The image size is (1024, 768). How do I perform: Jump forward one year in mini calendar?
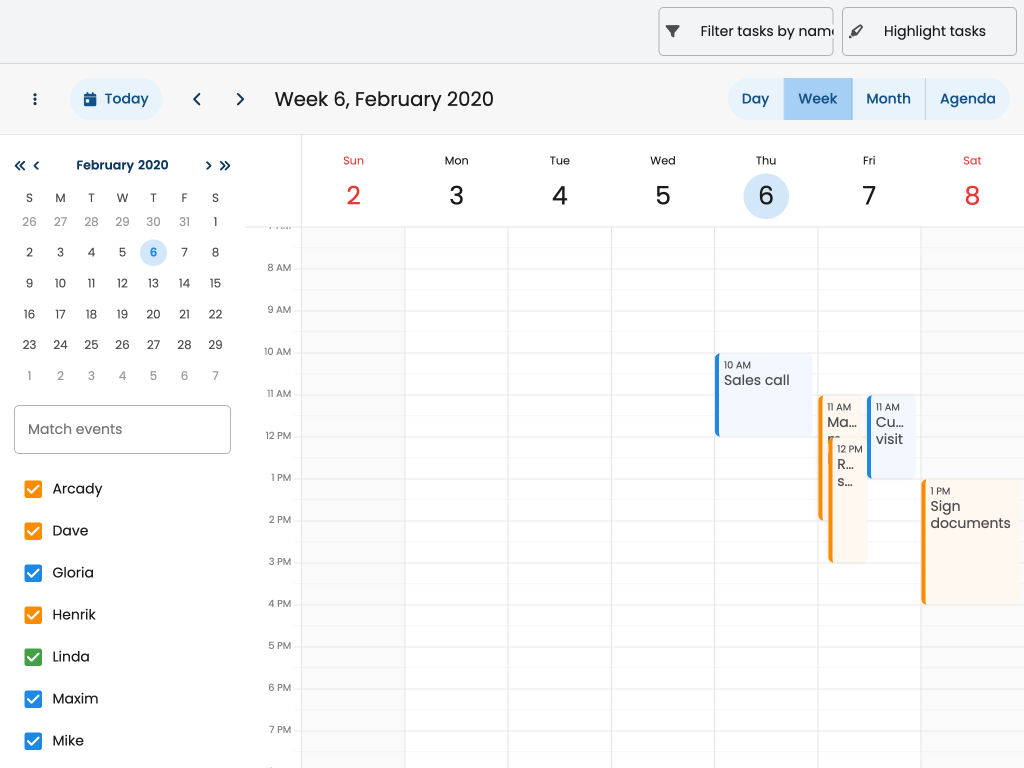pos(225,166)
